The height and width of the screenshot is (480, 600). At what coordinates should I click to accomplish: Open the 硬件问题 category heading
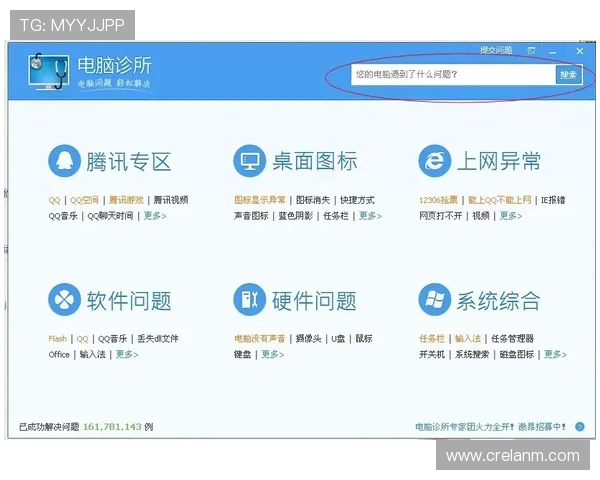point(315,300)
